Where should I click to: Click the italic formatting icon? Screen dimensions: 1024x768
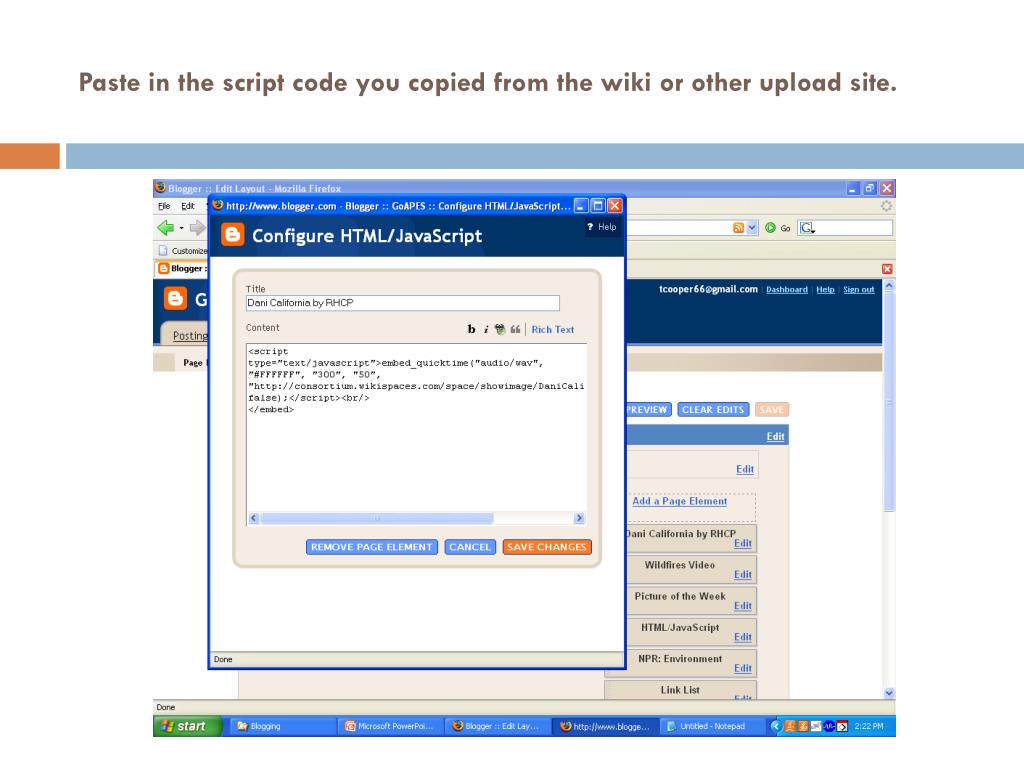pyautogui.click(x=486, y=329)
